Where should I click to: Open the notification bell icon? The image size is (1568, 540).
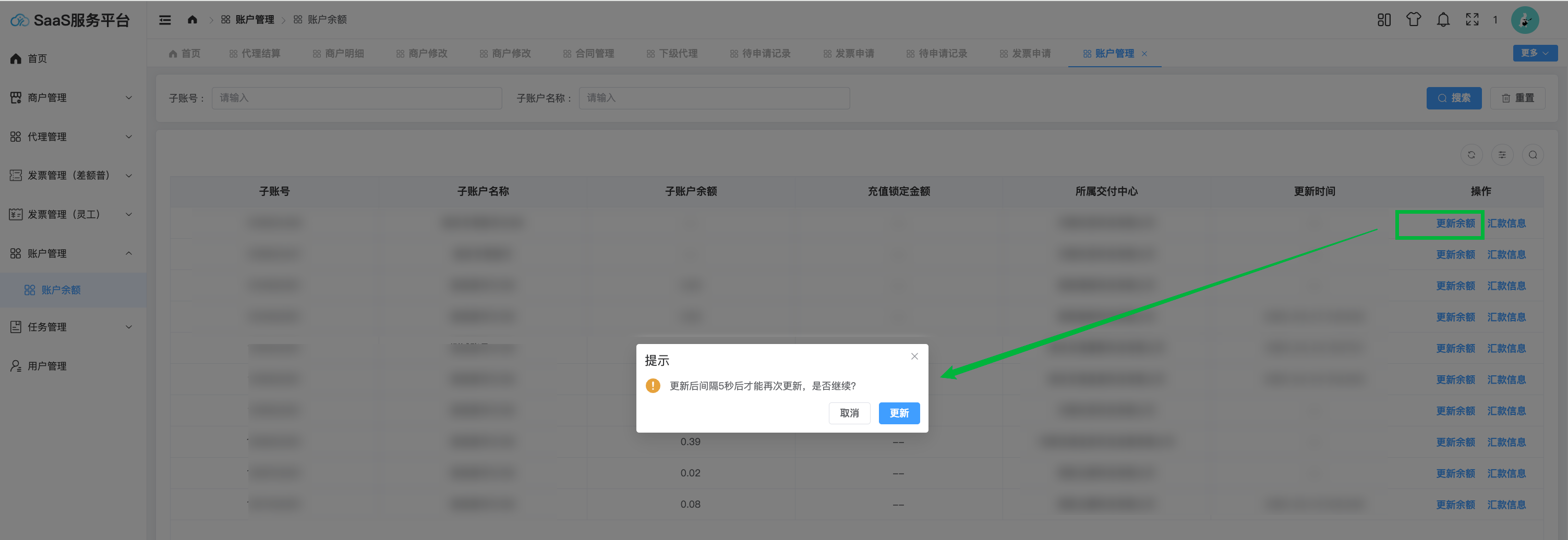pyautogui.click(x=1443, y=20)
